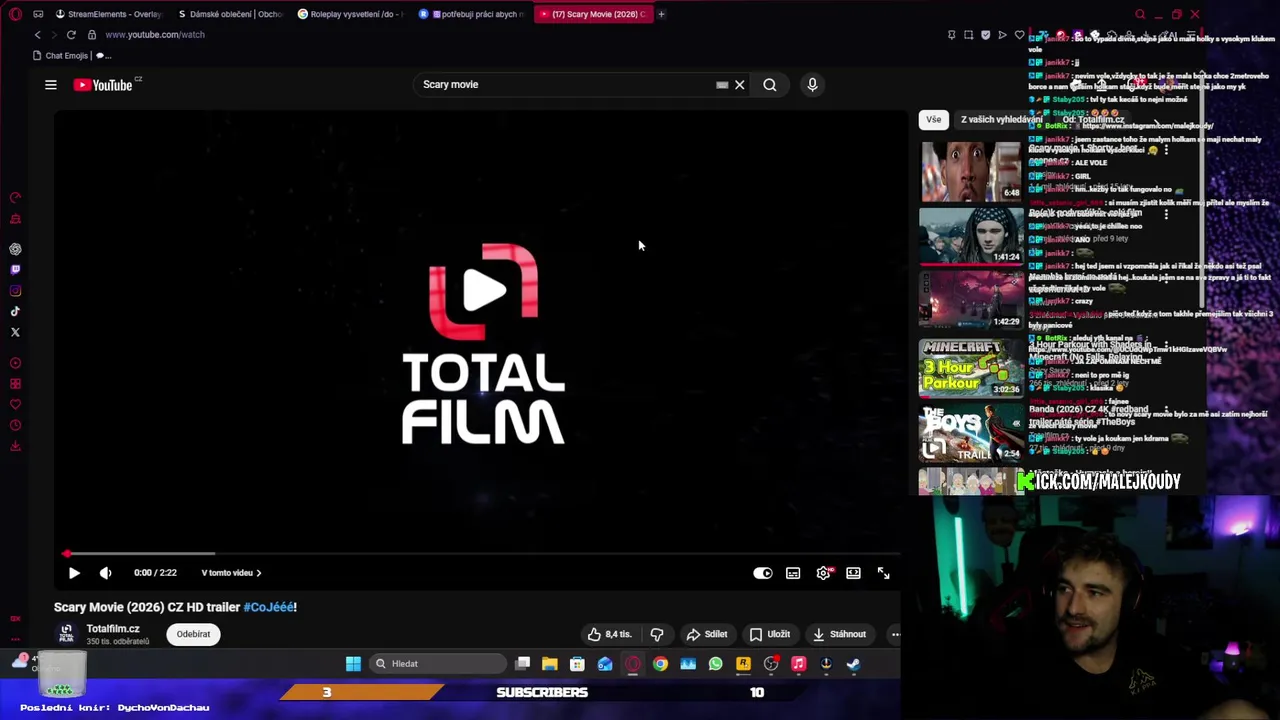Image resolution: width=1280 pixels, height=720 pixels.
Task: Reload the page with refresh icon
Action: tap(71, 35)
